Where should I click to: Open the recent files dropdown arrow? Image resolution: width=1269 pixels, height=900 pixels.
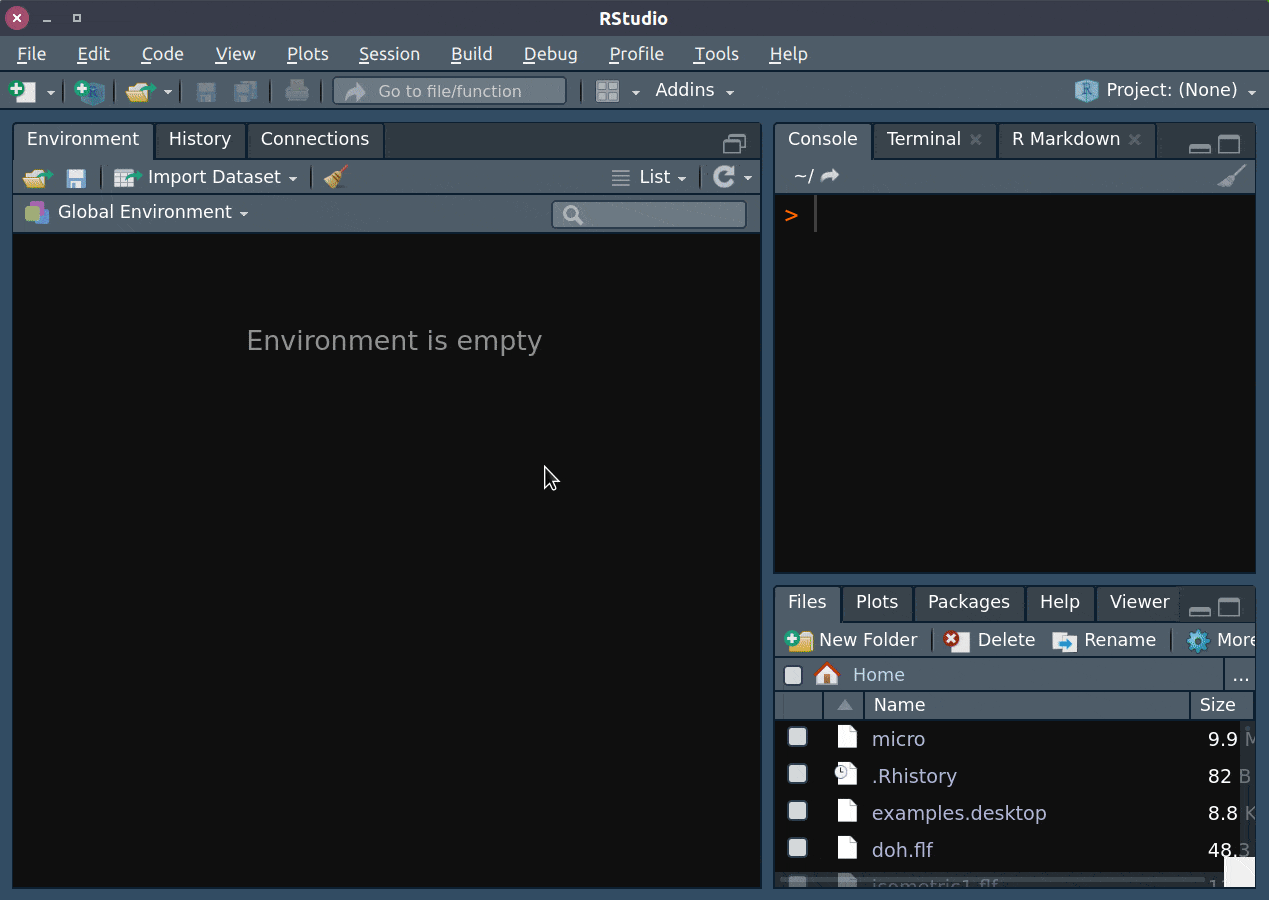click(168, 93)
